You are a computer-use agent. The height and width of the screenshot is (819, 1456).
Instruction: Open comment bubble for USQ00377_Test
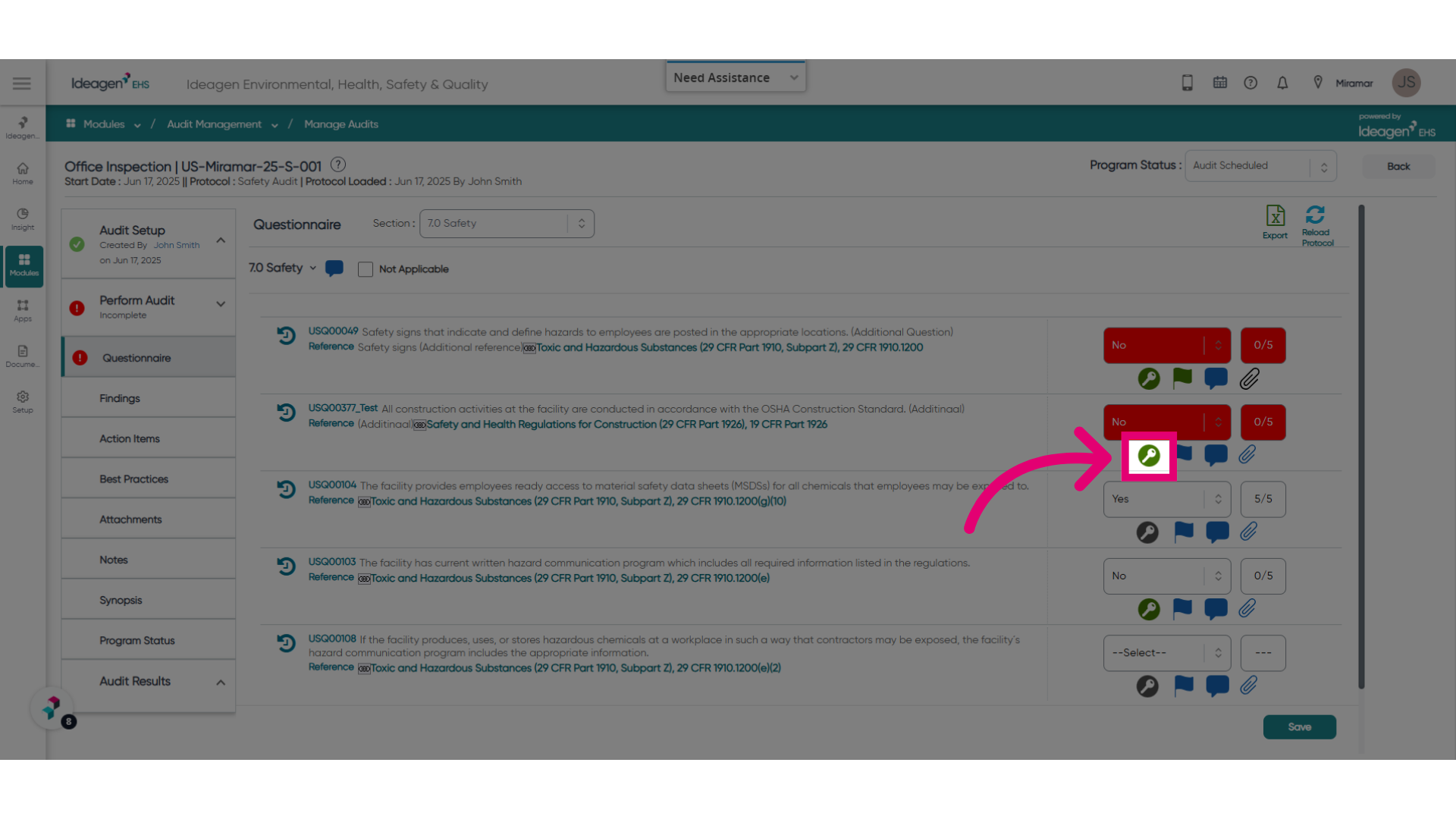click(1216, 455)
